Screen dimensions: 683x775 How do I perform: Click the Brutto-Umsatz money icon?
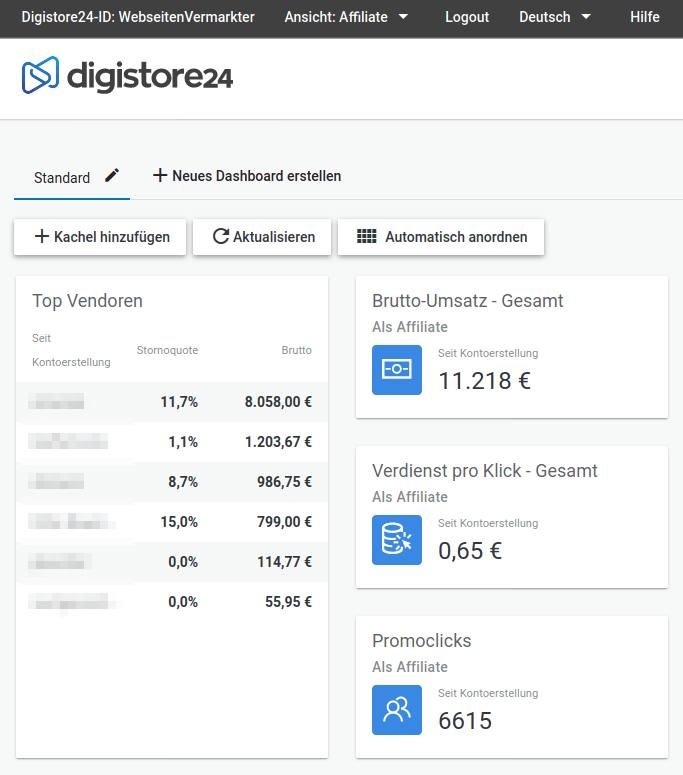(x=397, y=370)
